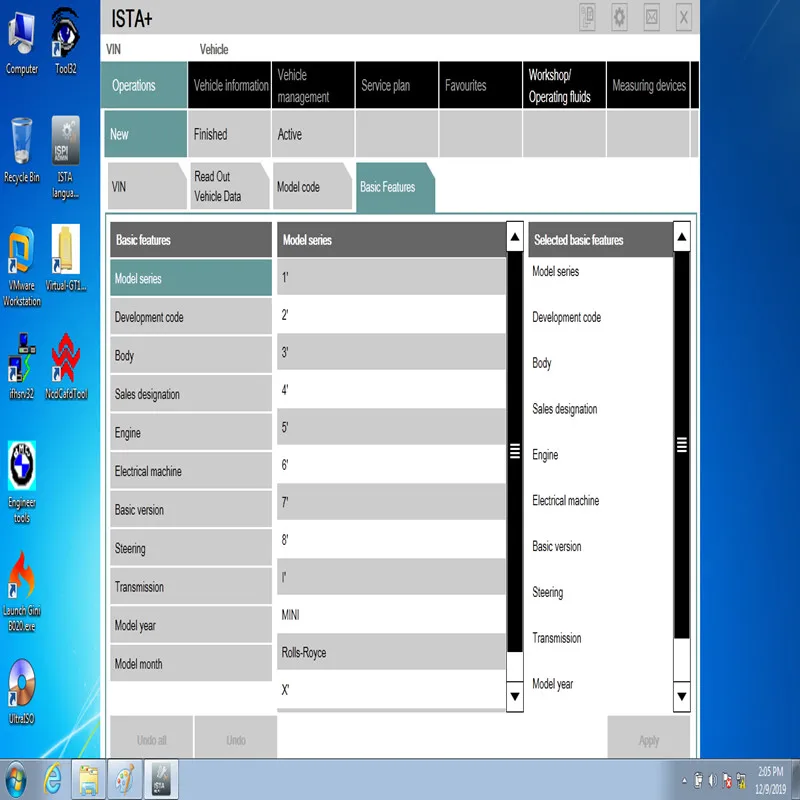Image resolution: width=800 pixels, height=800 pixels.
Task: Choose Rolls-Royce in Model series list
Action: point(391,652)
